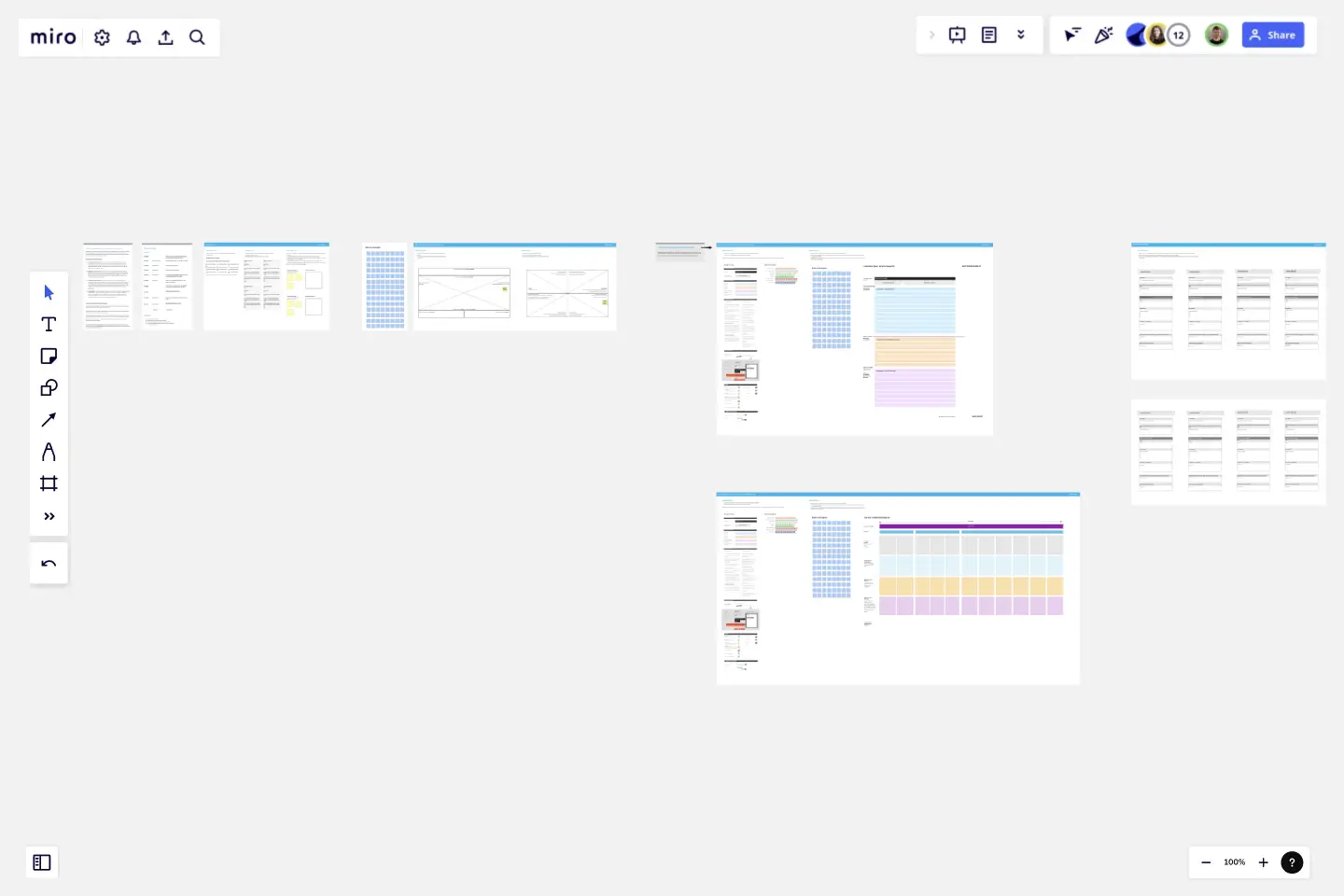
Task: Select the Pen tool
Action: [x=49, y=452]
